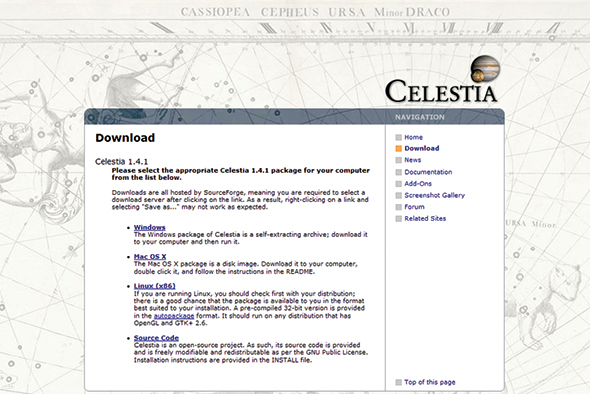Click the square bullet beside Forum

click(x=398, y=207)
